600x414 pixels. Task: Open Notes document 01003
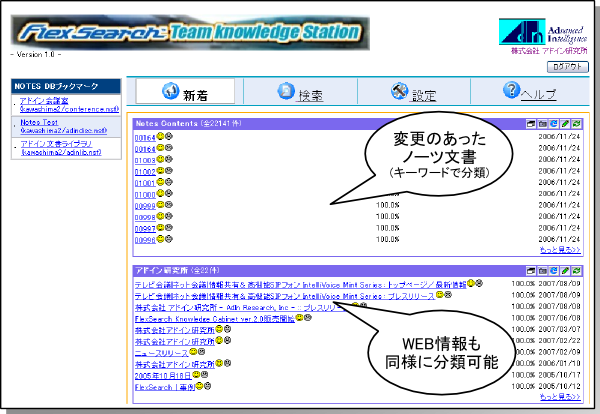pyautogui.click(x=145, y=160)
